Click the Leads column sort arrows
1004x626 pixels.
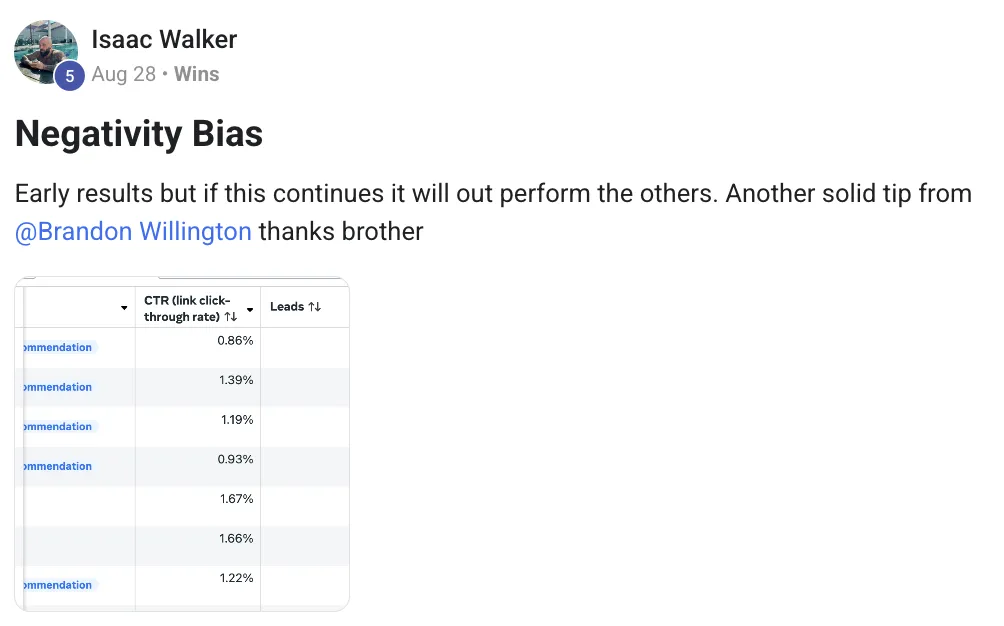315,307
